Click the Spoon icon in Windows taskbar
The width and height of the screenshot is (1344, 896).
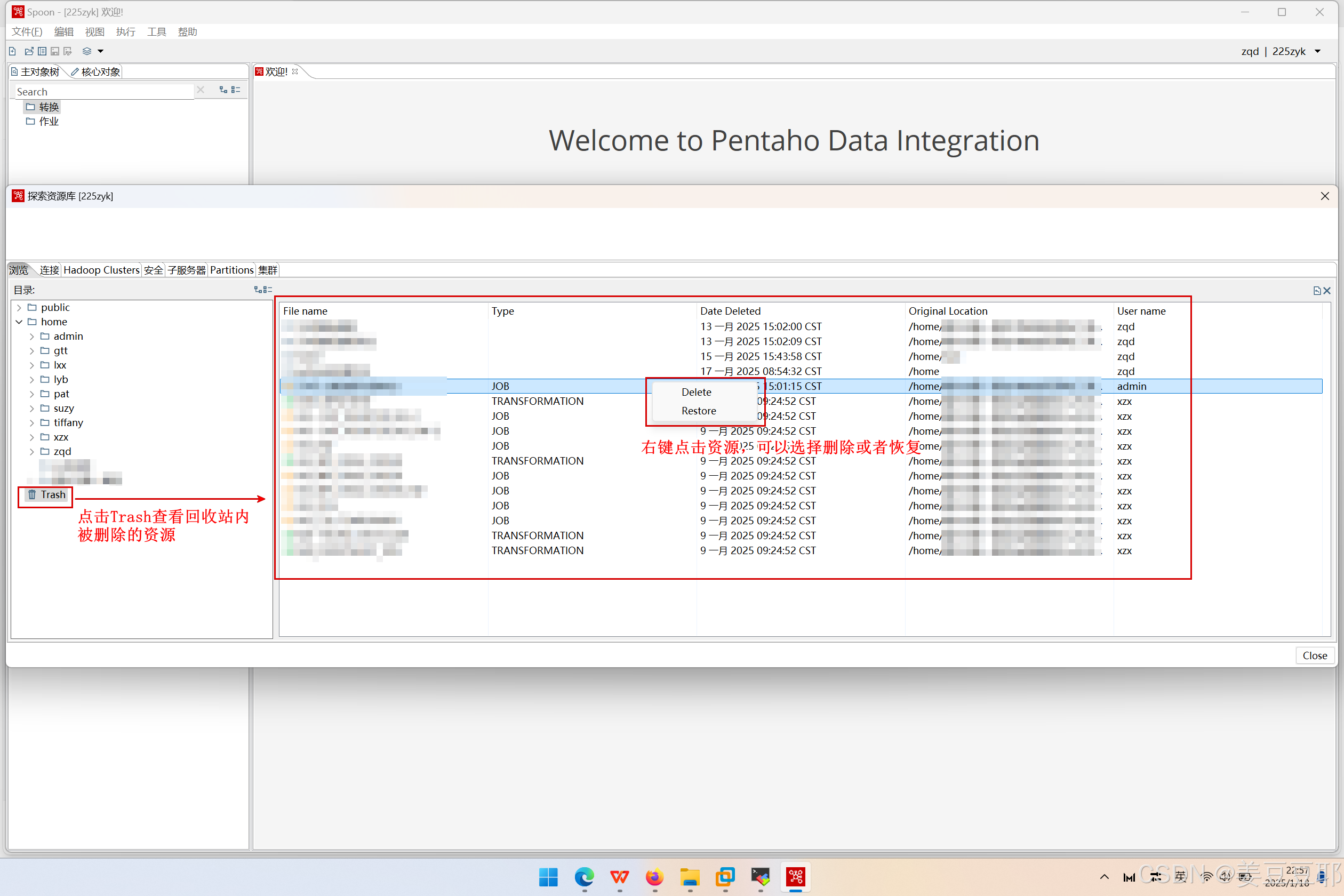(x=795, y=876)
